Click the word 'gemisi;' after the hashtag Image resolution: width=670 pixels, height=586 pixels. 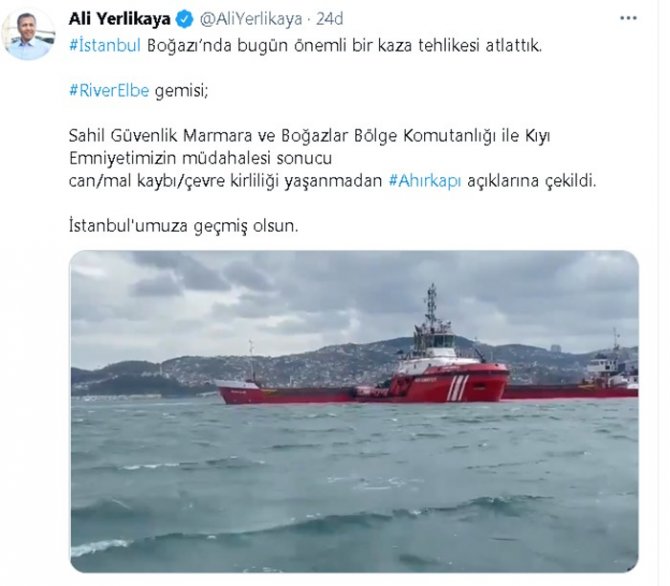pos(181,91)
